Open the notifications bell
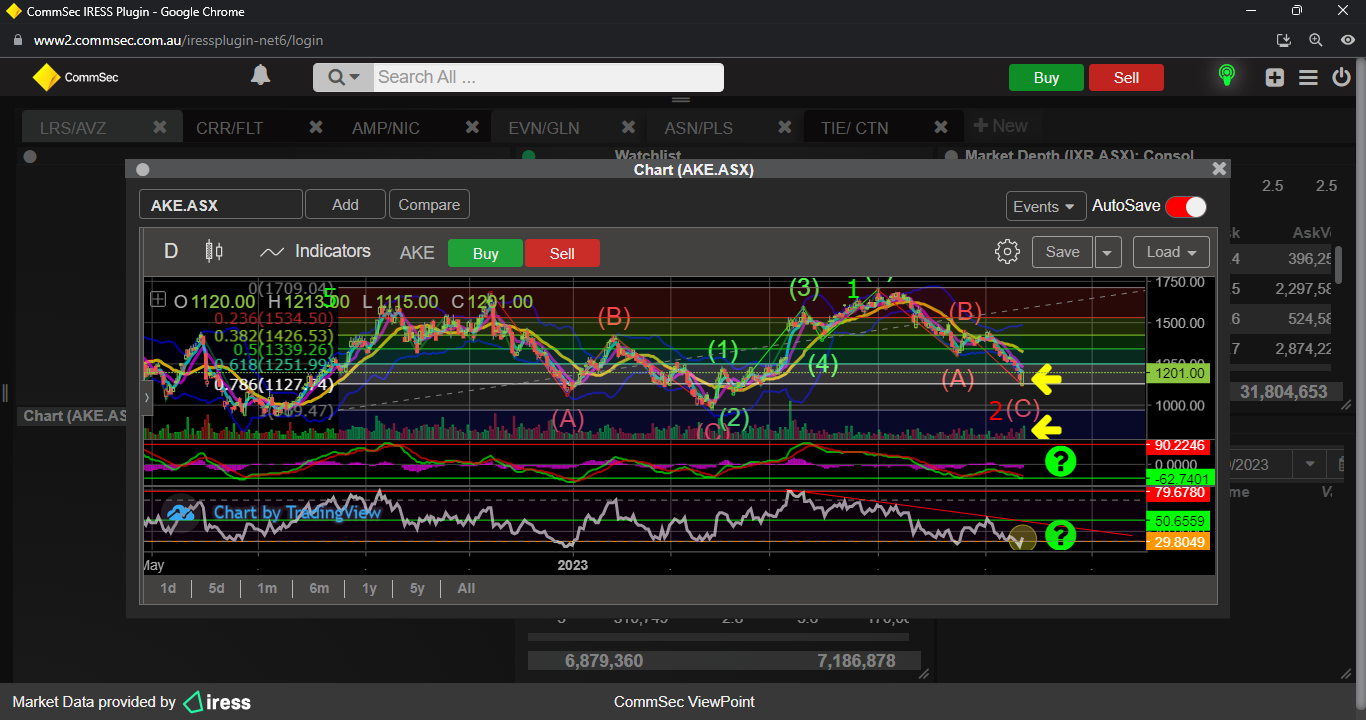The height and width of the screenshot is (720, 1366). [x=260, y=76]
